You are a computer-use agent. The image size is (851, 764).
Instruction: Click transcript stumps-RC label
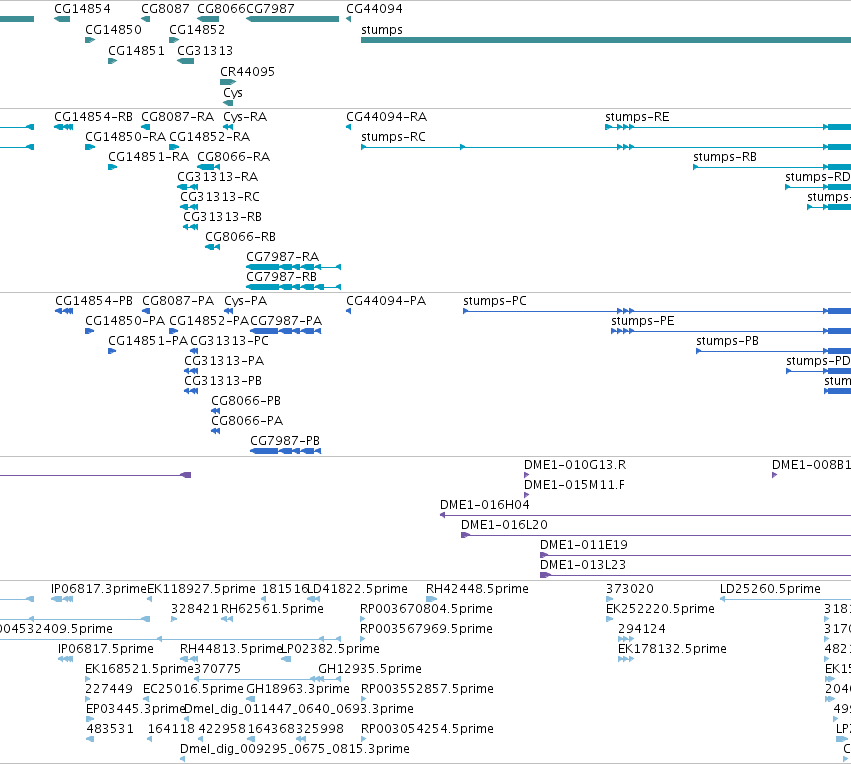coord(393,137)
